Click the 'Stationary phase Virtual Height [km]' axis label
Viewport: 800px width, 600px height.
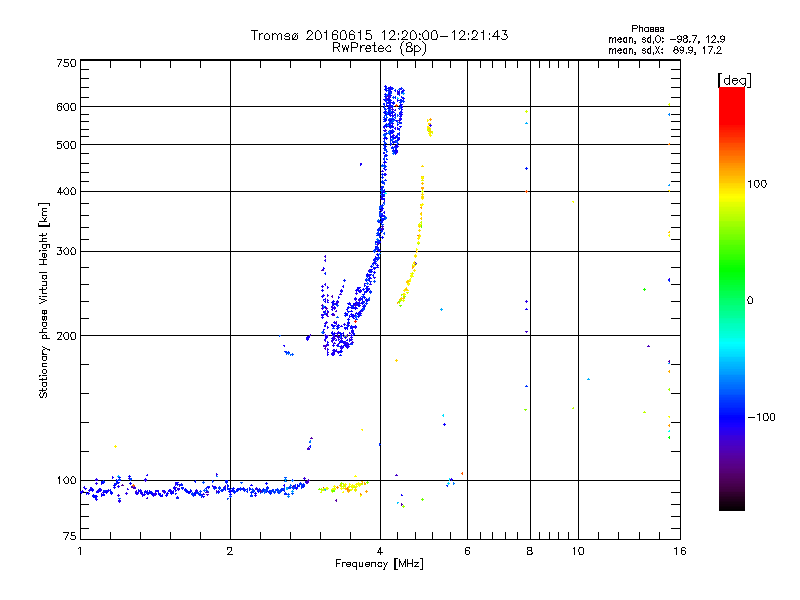(44, 301)
